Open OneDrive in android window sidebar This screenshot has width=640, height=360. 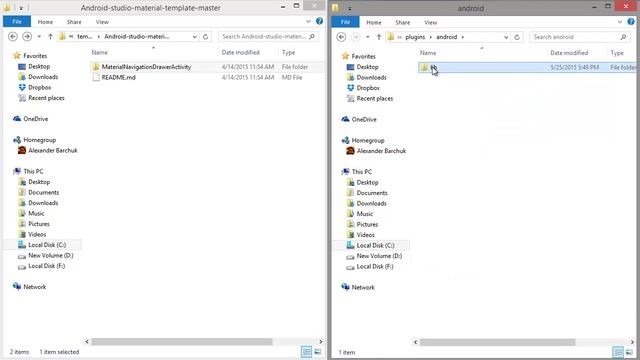click(364, 119)
